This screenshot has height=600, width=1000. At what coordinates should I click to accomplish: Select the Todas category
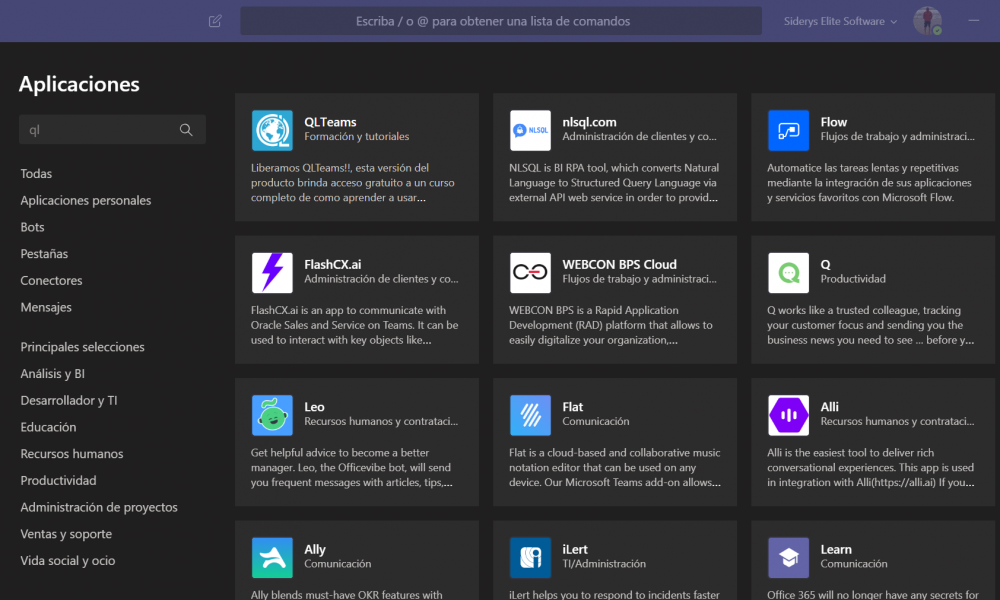36,173
